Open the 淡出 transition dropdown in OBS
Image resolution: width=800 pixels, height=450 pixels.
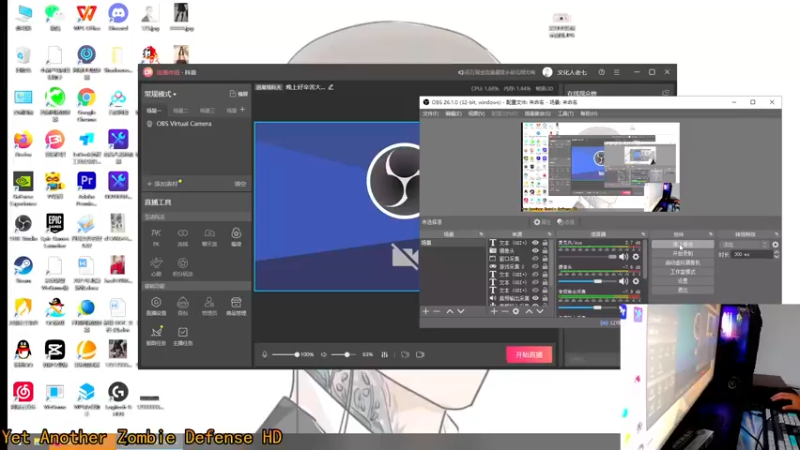click(x=745, y=245)
